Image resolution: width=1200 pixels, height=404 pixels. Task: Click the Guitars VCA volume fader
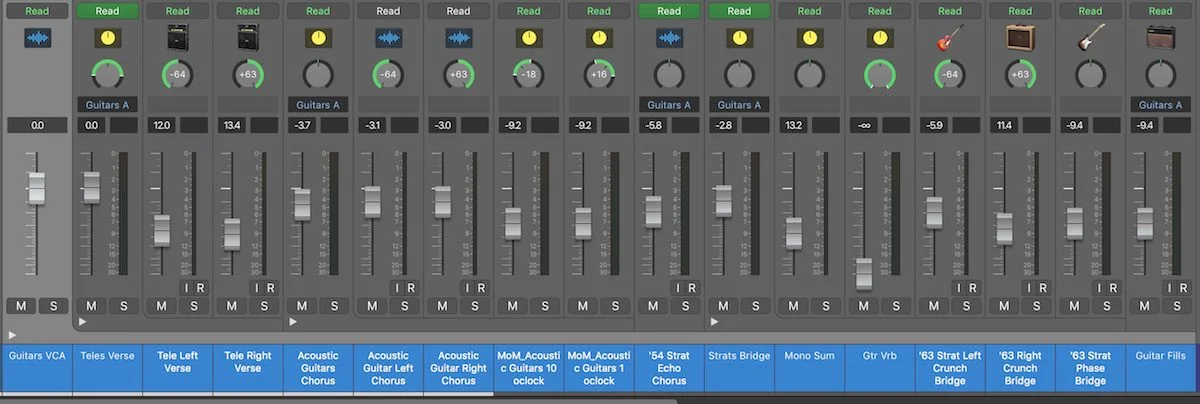(37, 188)
